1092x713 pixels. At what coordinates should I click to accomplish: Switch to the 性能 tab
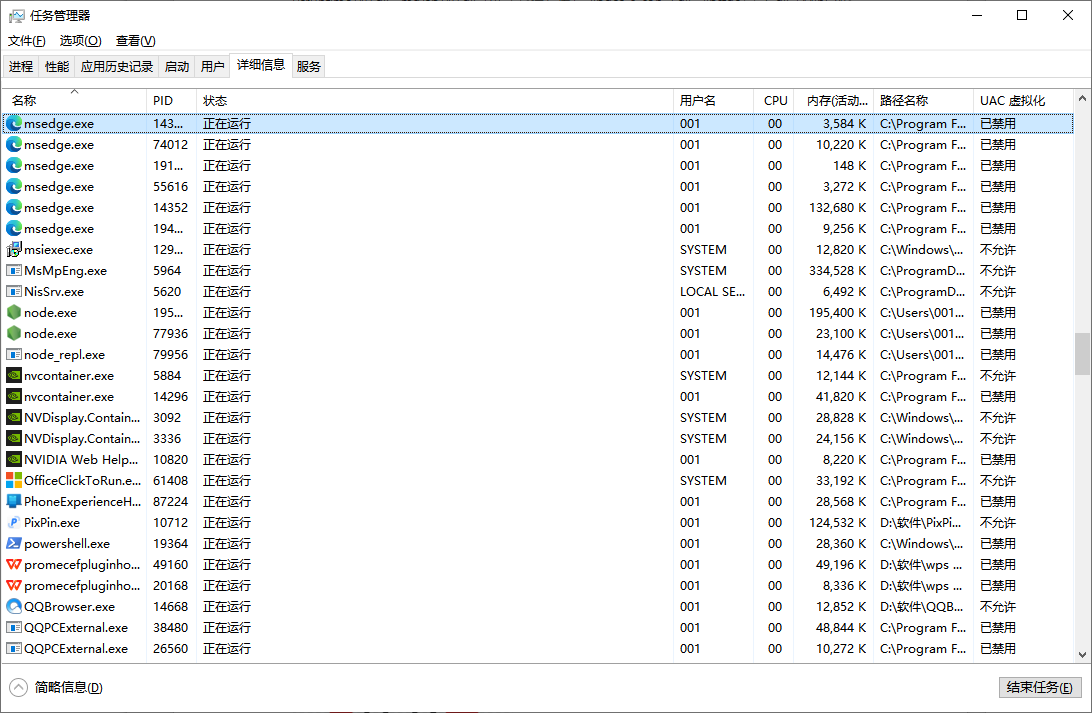pos(56,66)
